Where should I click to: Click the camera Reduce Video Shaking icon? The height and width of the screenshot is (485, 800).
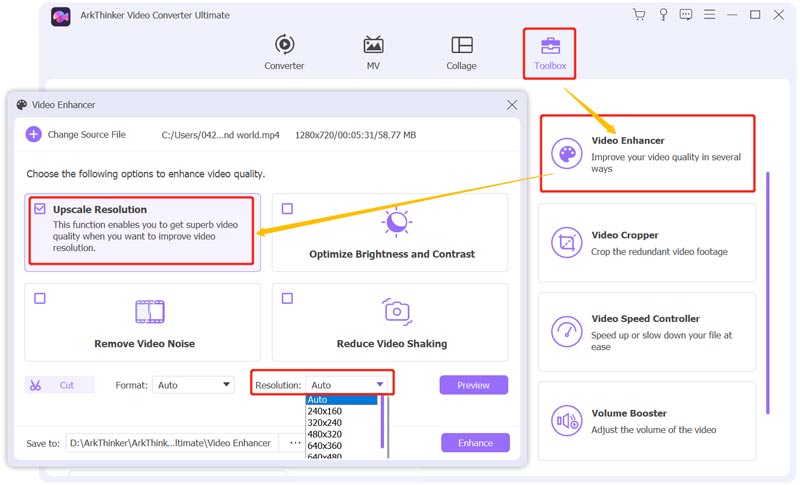396,312
